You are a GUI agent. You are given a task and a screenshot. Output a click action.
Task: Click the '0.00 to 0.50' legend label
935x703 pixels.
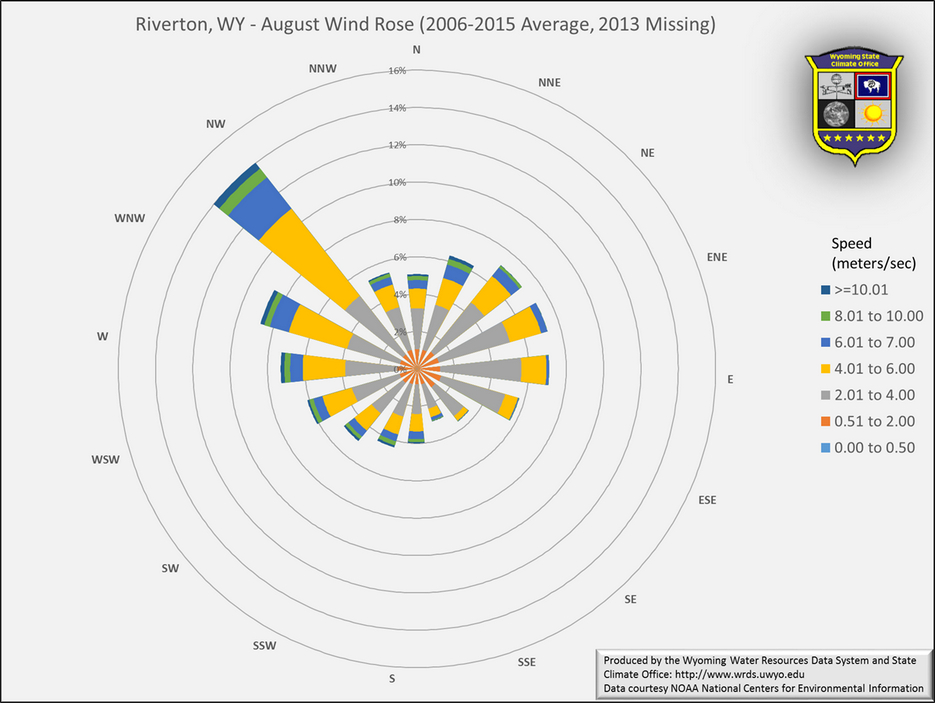click(x=874, y=447)
